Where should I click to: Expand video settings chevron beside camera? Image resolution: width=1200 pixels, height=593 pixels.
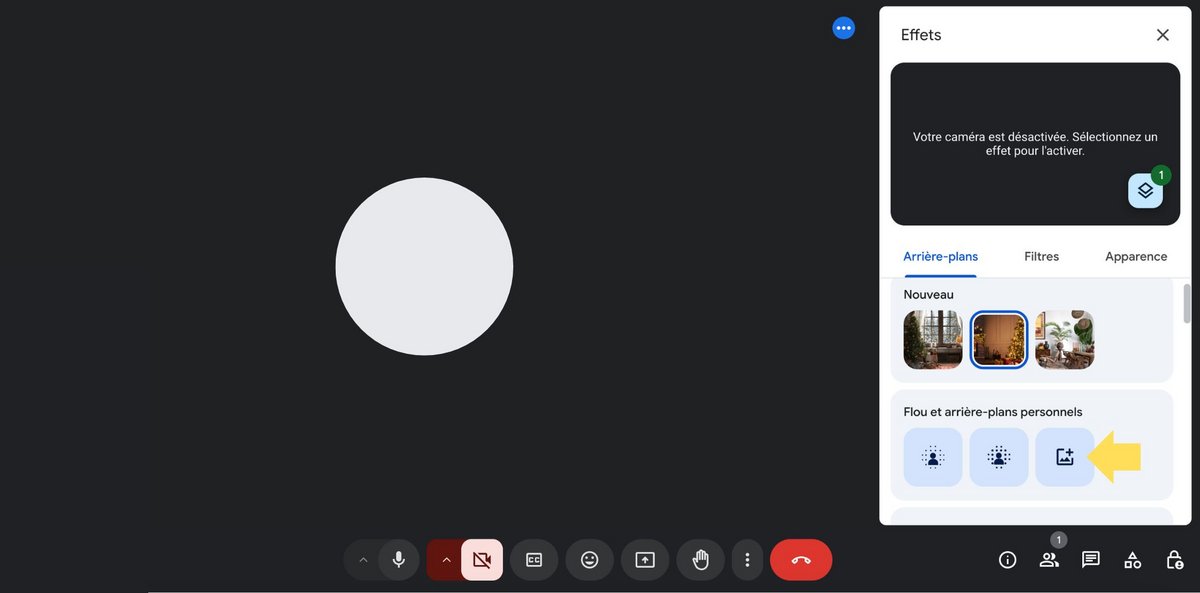pos(446,560)
